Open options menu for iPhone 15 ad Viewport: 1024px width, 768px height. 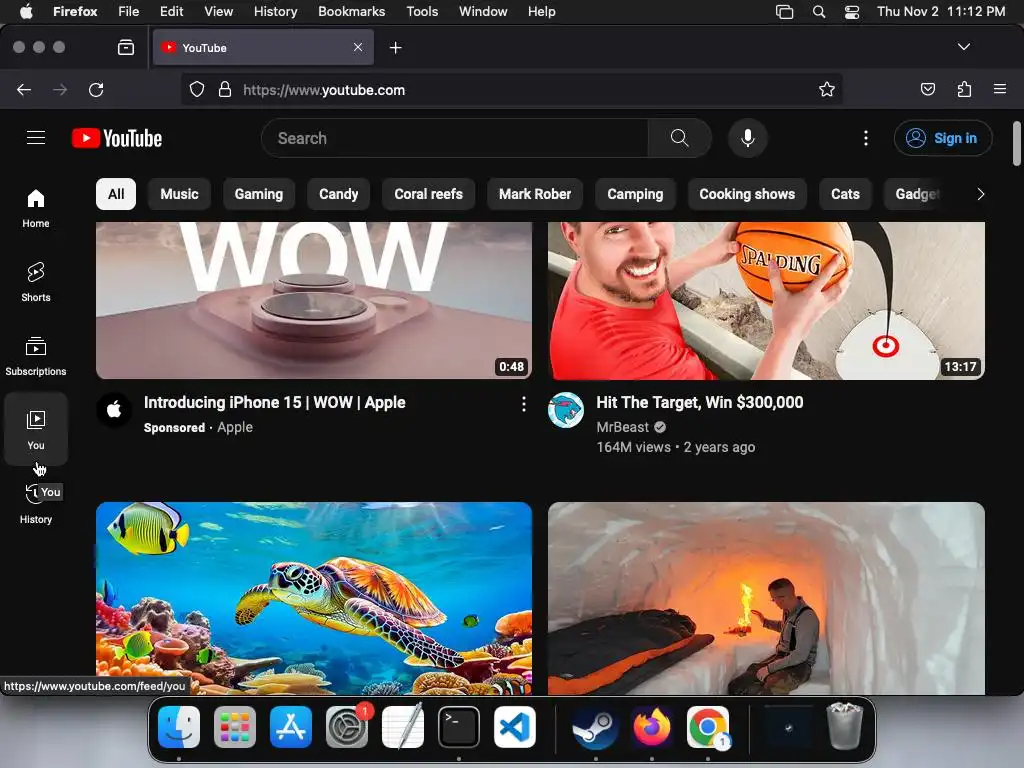[x=523, y=404]
